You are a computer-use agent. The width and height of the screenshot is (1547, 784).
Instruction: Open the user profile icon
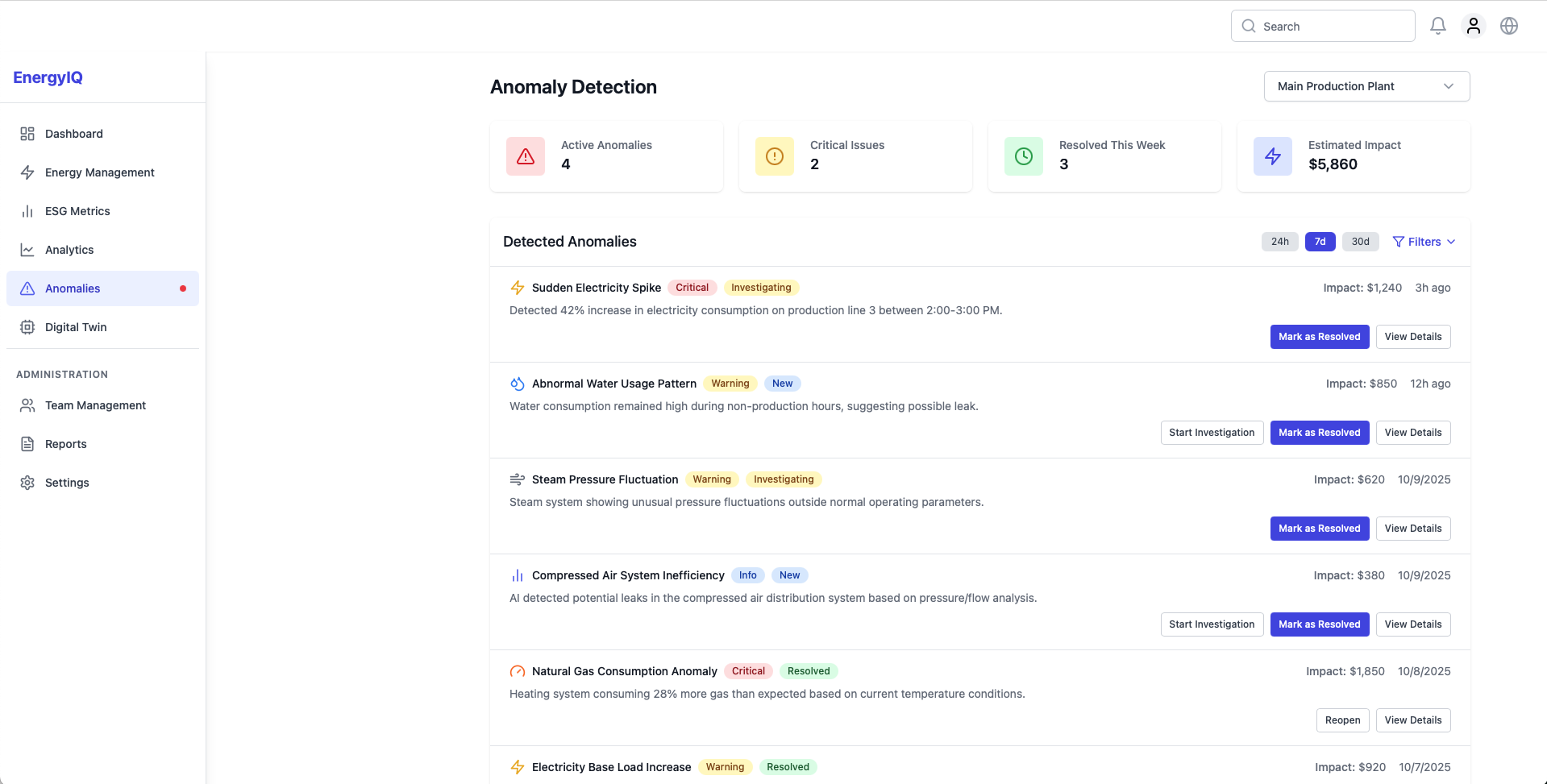pyautogui.click(x=1473, y=26)
